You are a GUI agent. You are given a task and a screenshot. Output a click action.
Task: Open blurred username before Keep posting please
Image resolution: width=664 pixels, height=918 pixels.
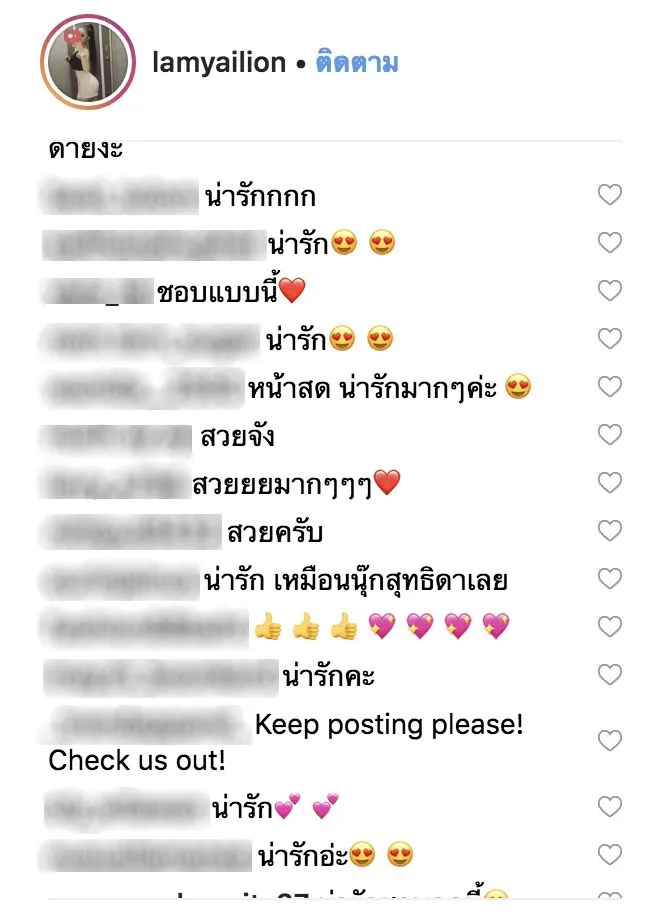click(x=146, y=725)
